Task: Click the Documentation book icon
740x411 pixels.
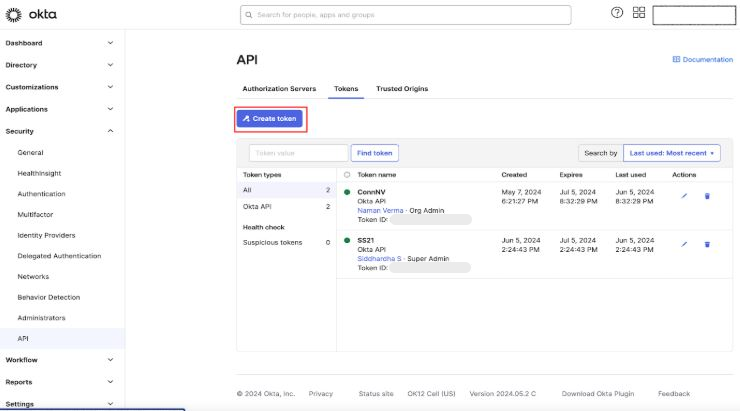Action: tap(676, 59)
